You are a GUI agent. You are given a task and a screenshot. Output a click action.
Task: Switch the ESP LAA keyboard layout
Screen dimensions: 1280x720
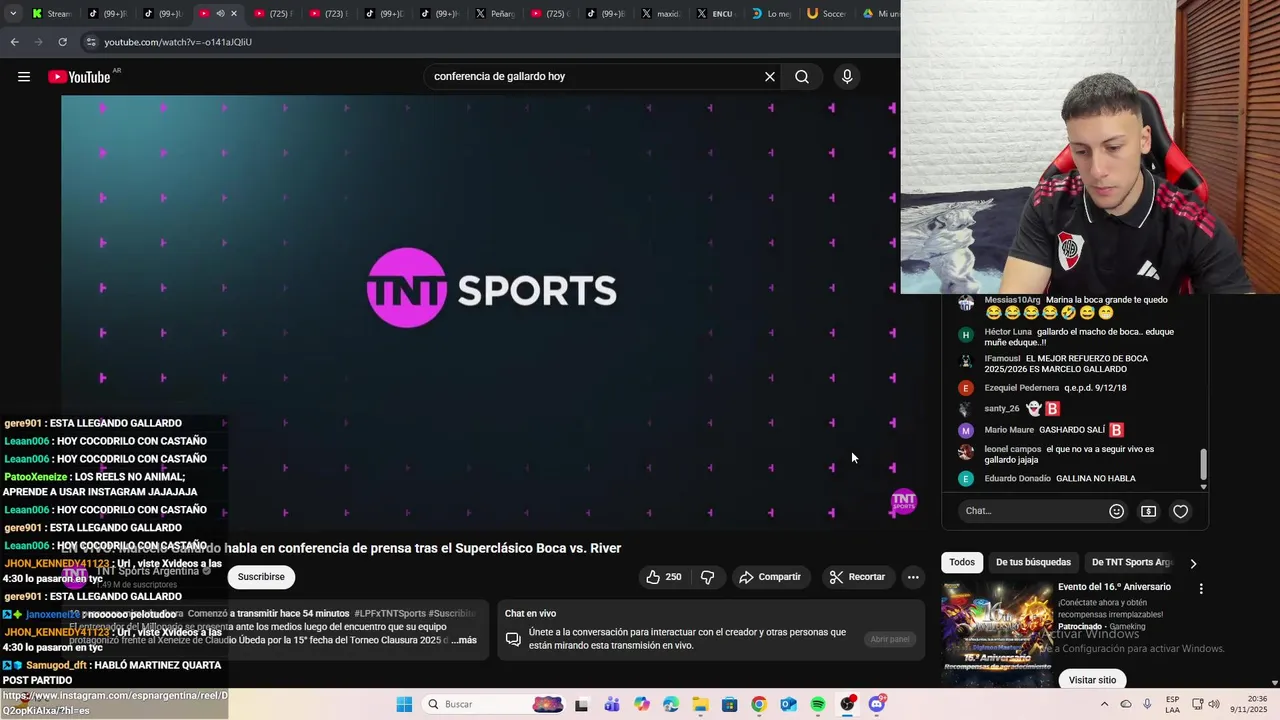(x=1172, y=704)
